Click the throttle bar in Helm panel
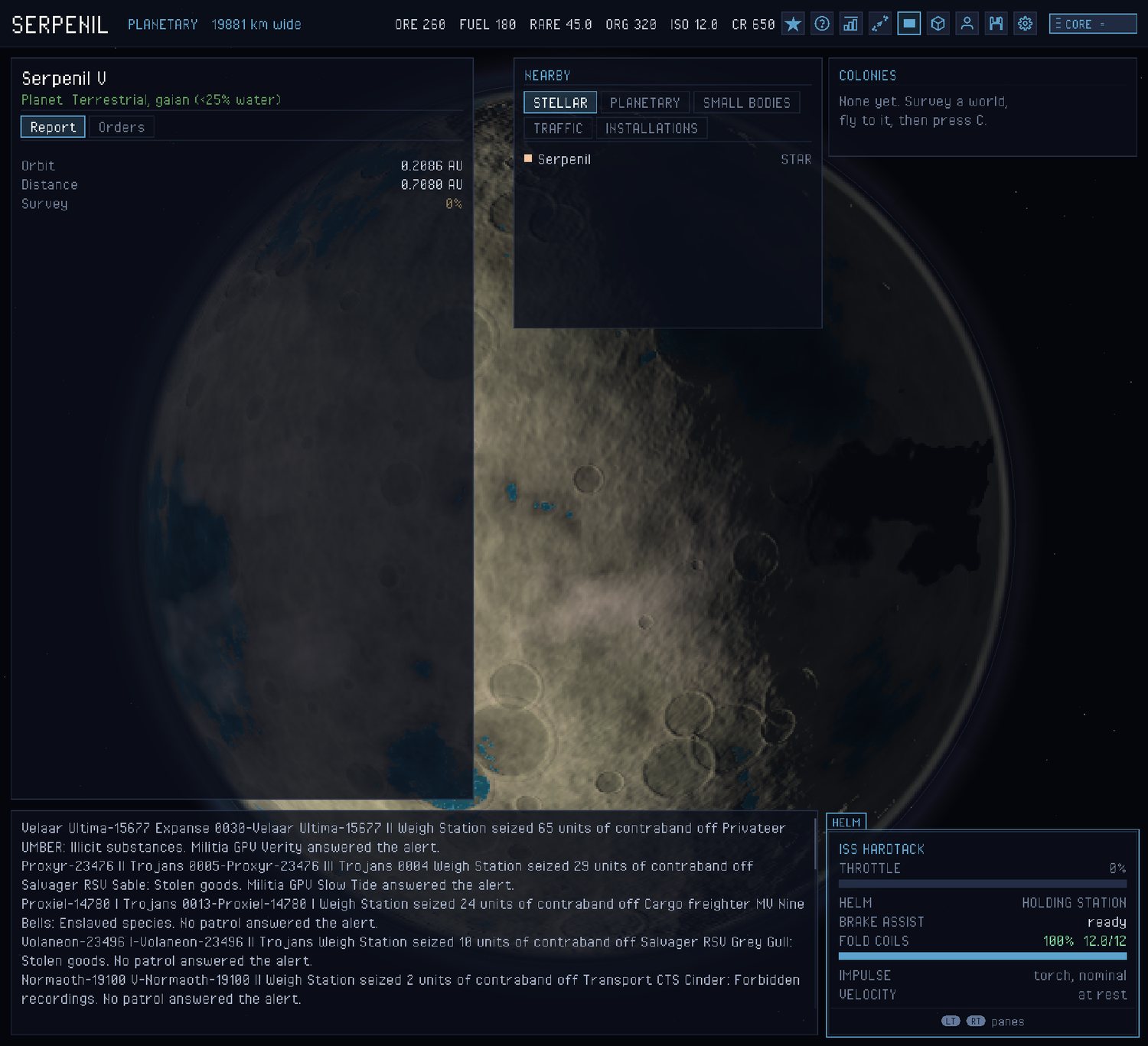The height and width of the screenshot is (1046, 1148). (983, 884)
